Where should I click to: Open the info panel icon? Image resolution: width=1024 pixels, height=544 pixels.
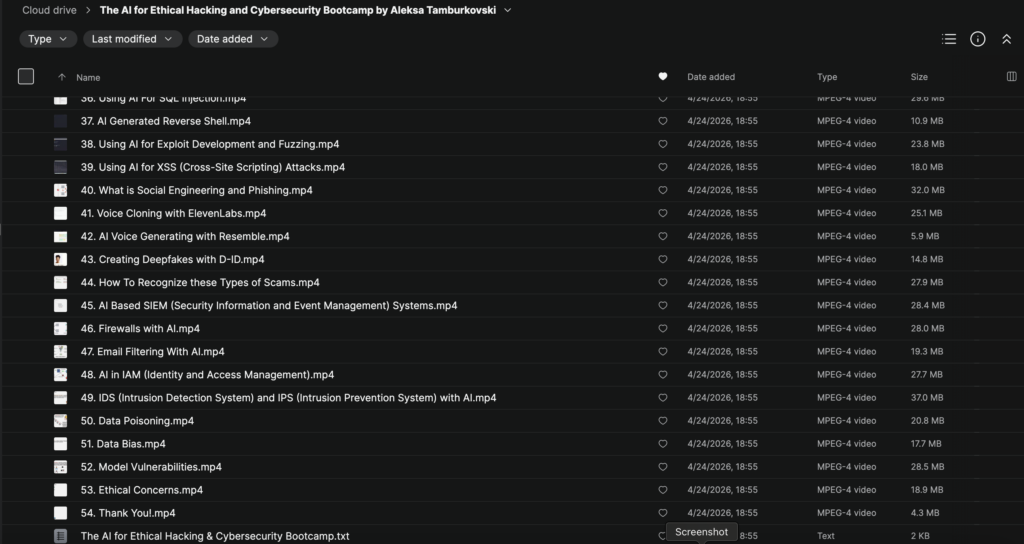pos(978,39)
